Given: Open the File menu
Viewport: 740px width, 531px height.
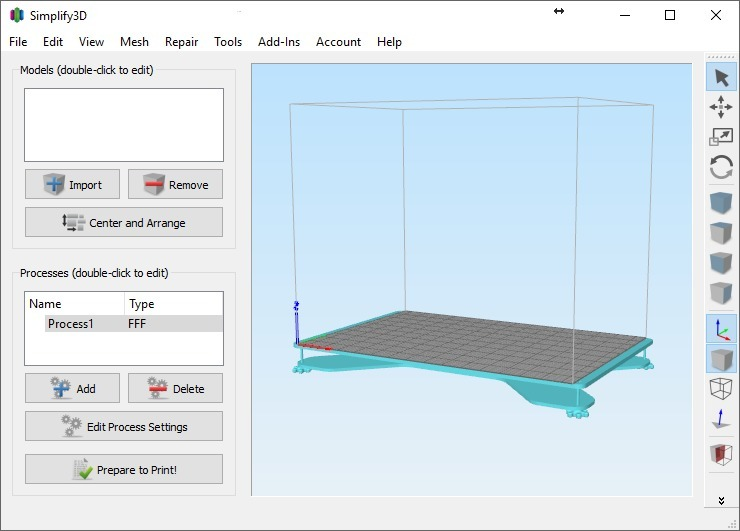Looking at the screenshot, I should point(18,42).
